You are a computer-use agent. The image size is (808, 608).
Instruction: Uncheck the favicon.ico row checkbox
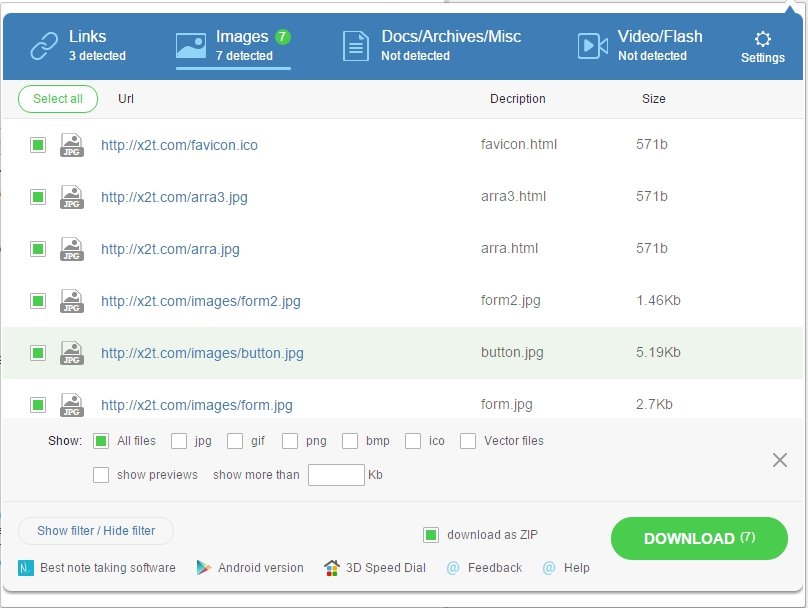tap(38, 145)
